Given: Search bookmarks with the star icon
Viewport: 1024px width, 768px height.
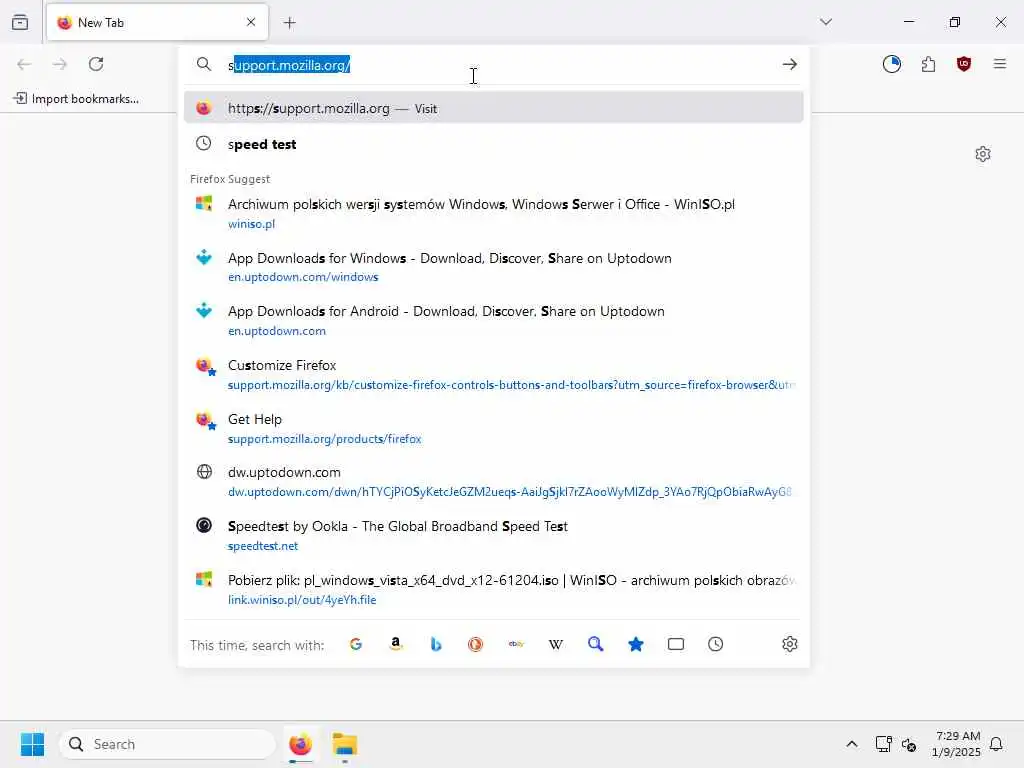Looking at the screenshot, I should click(635, 644).
